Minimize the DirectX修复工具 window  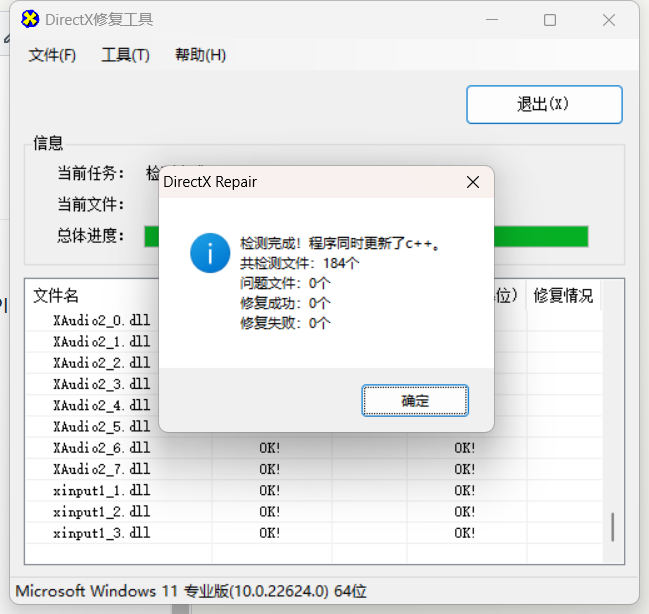[x=492, y=20]
